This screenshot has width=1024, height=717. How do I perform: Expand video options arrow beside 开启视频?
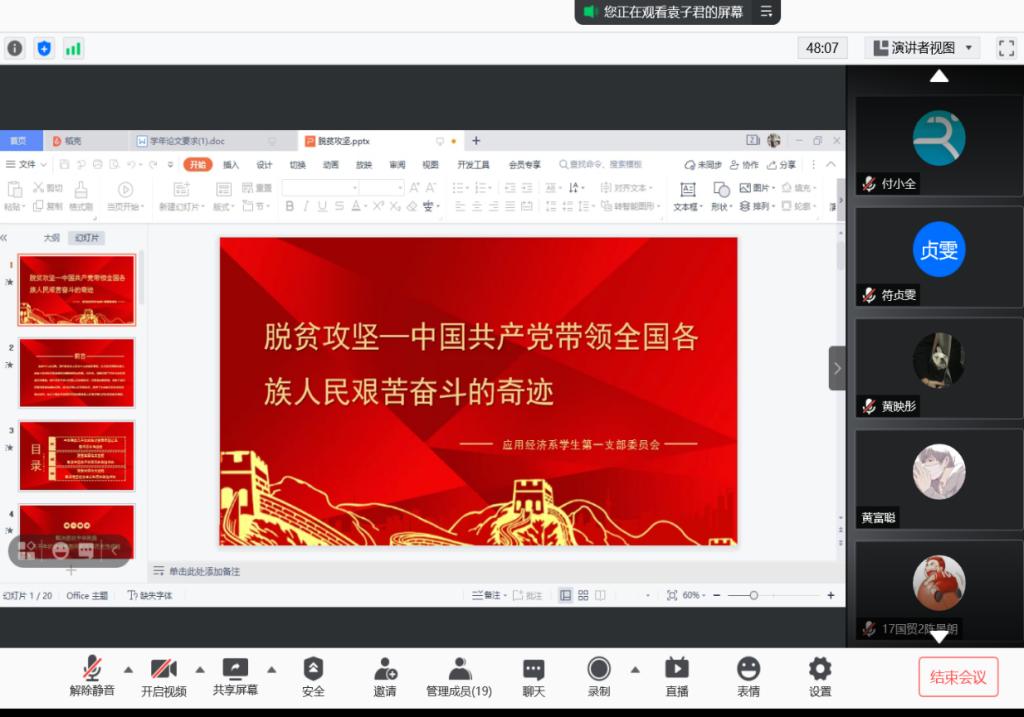200,669
